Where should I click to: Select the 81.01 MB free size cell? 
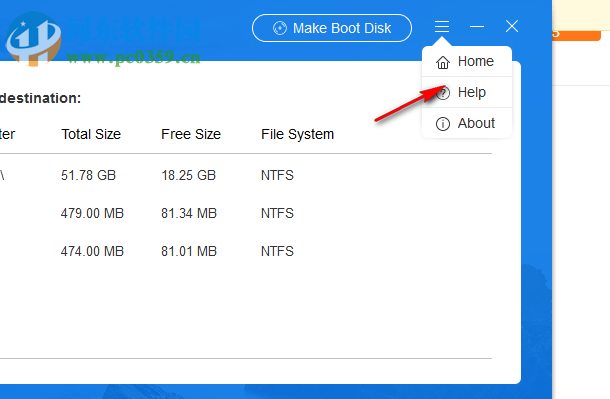189,251
